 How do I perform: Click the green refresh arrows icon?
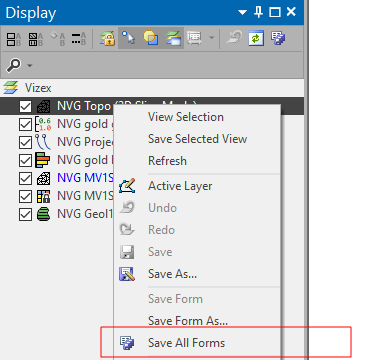point(256,38)
